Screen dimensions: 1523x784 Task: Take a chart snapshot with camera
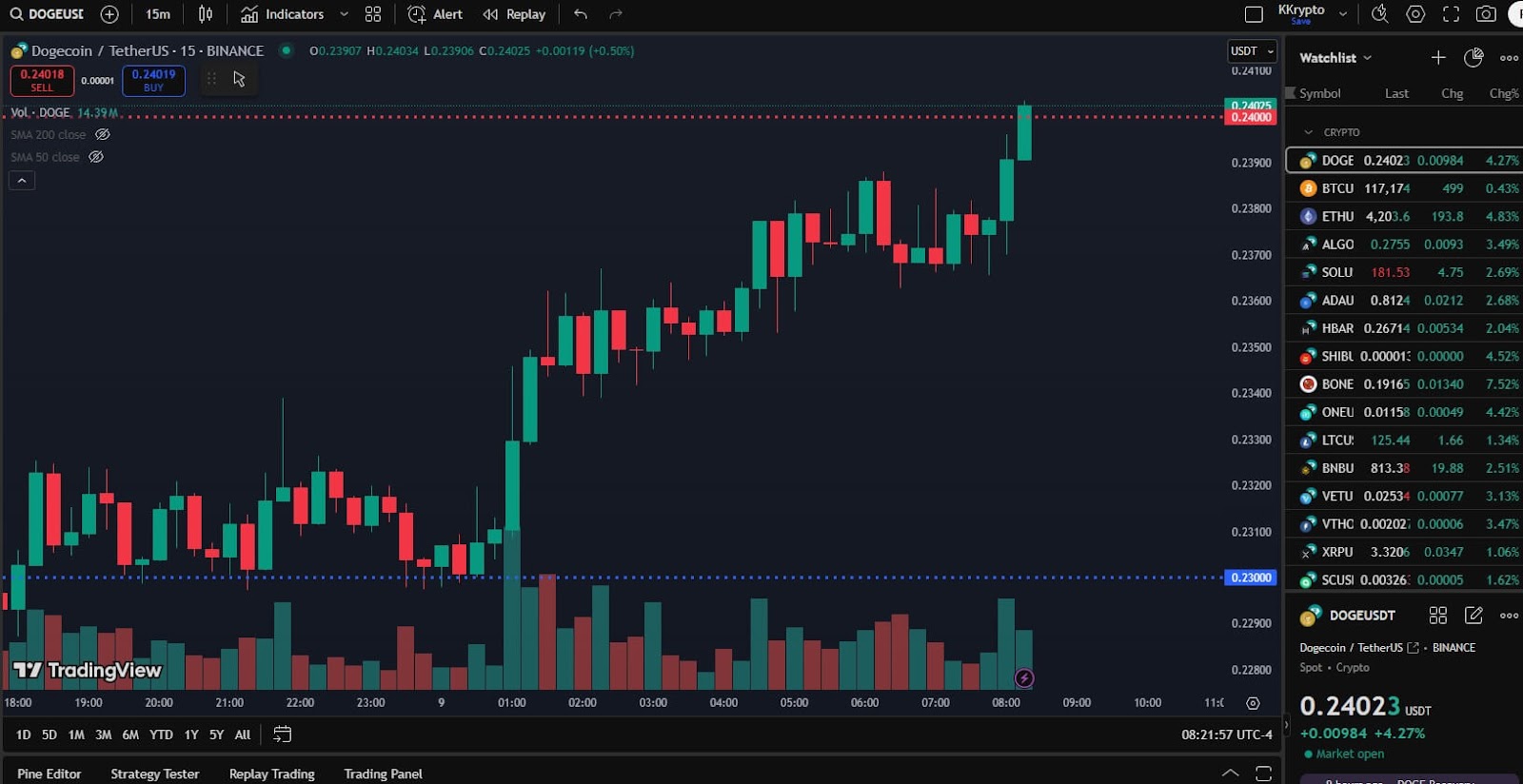(x=1486, y=14)
